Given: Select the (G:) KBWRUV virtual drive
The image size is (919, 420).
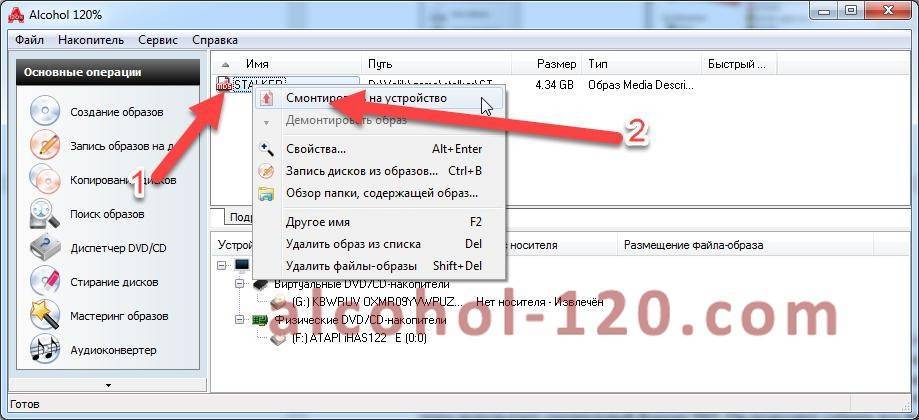Looking at the screenshot, I should tap(377, 303).
